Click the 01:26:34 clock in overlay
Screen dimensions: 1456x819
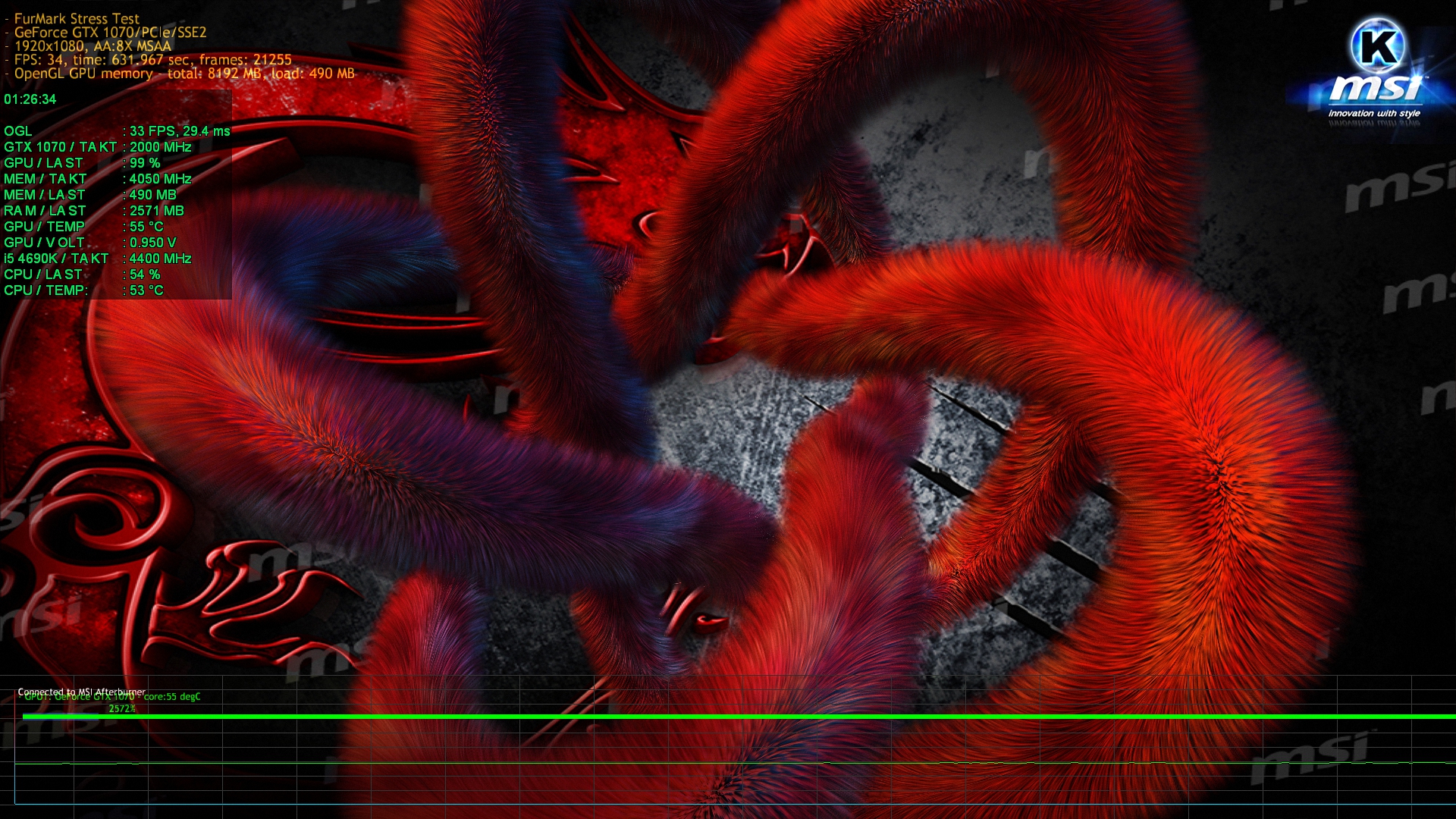30,99
